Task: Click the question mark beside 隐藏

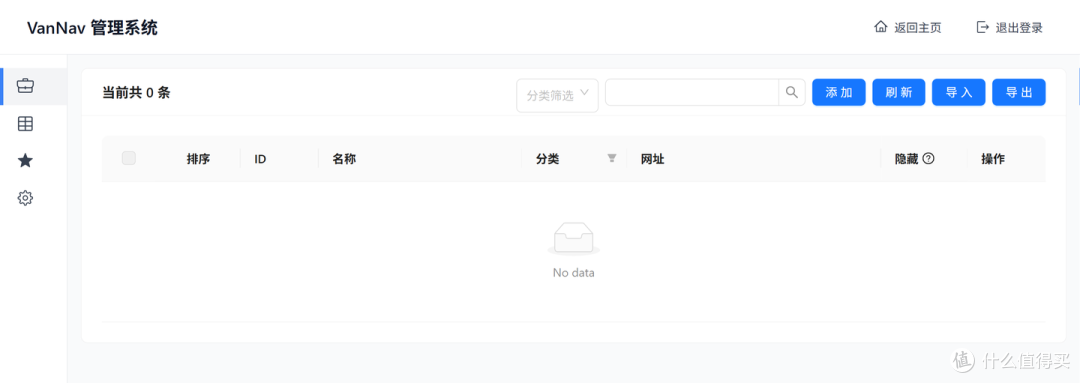Action: (x=928, y=158)
